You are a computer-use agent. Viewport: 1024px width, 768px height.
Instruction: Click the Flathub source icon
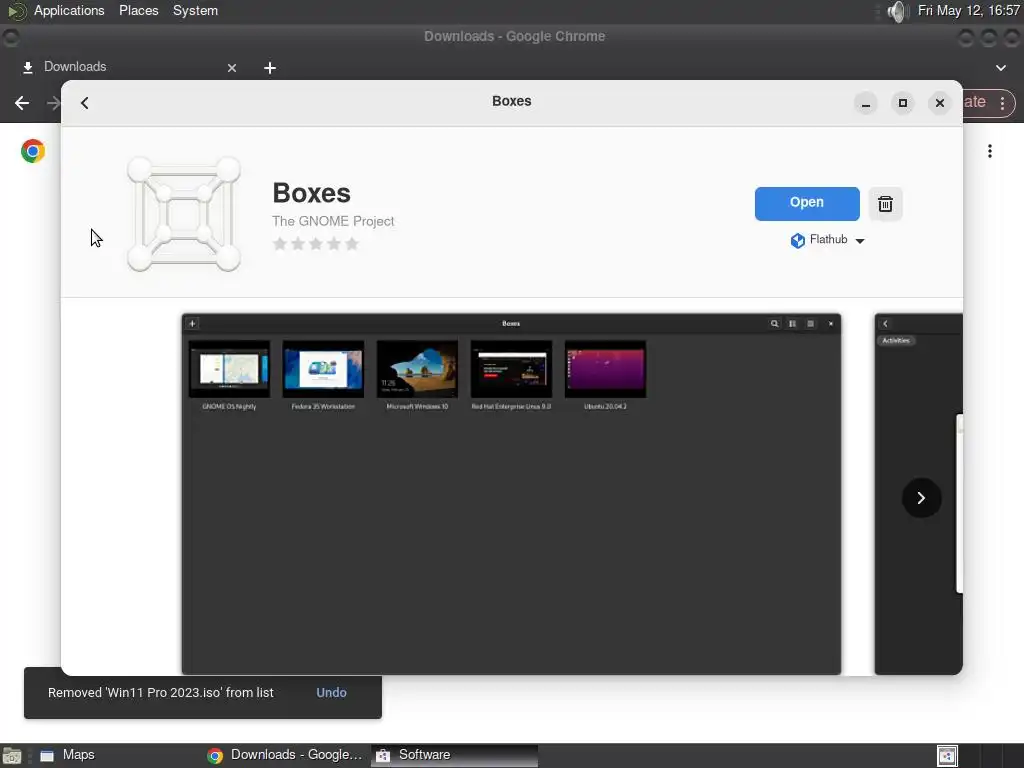pyautogui.click(x=797, y=240)
